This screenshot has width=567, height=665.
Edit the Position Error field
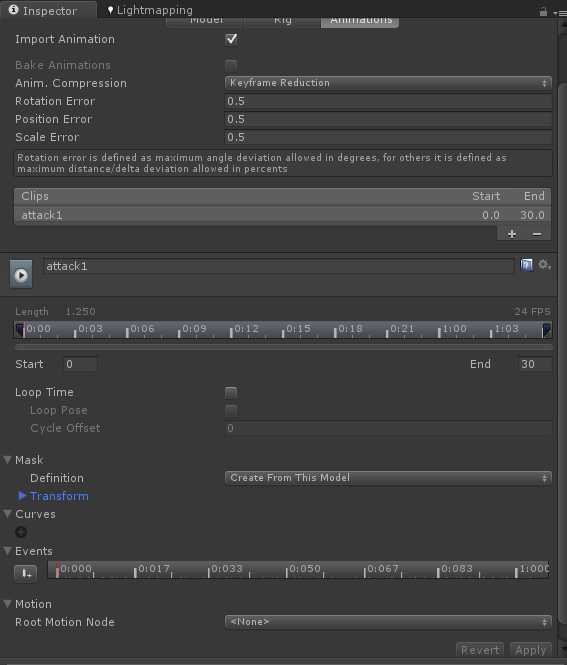tap(388, 119)
